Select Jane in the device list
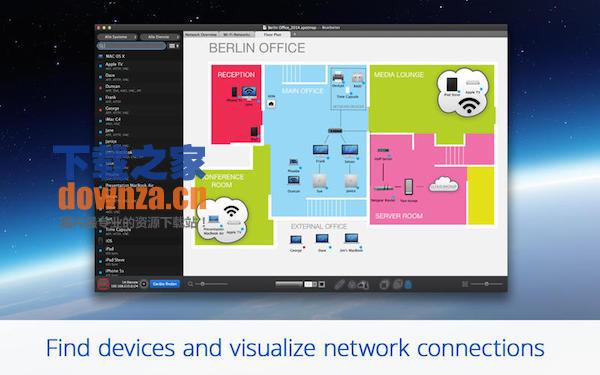 click(139, 132)
